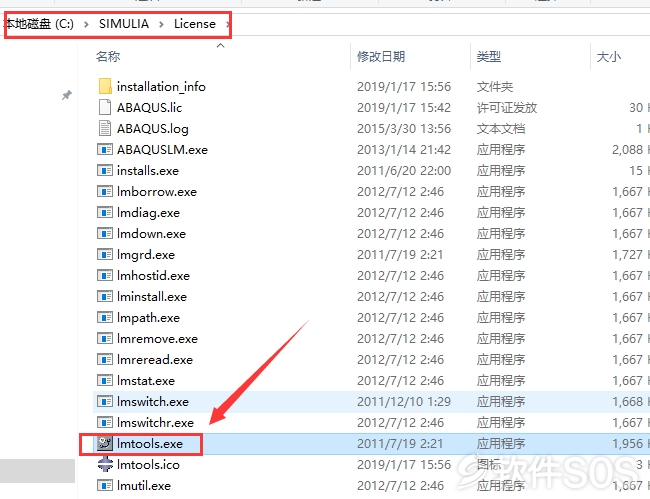650x499 pixels.
Task: Select the lmpath.exe file name
Action: [148, 318]
